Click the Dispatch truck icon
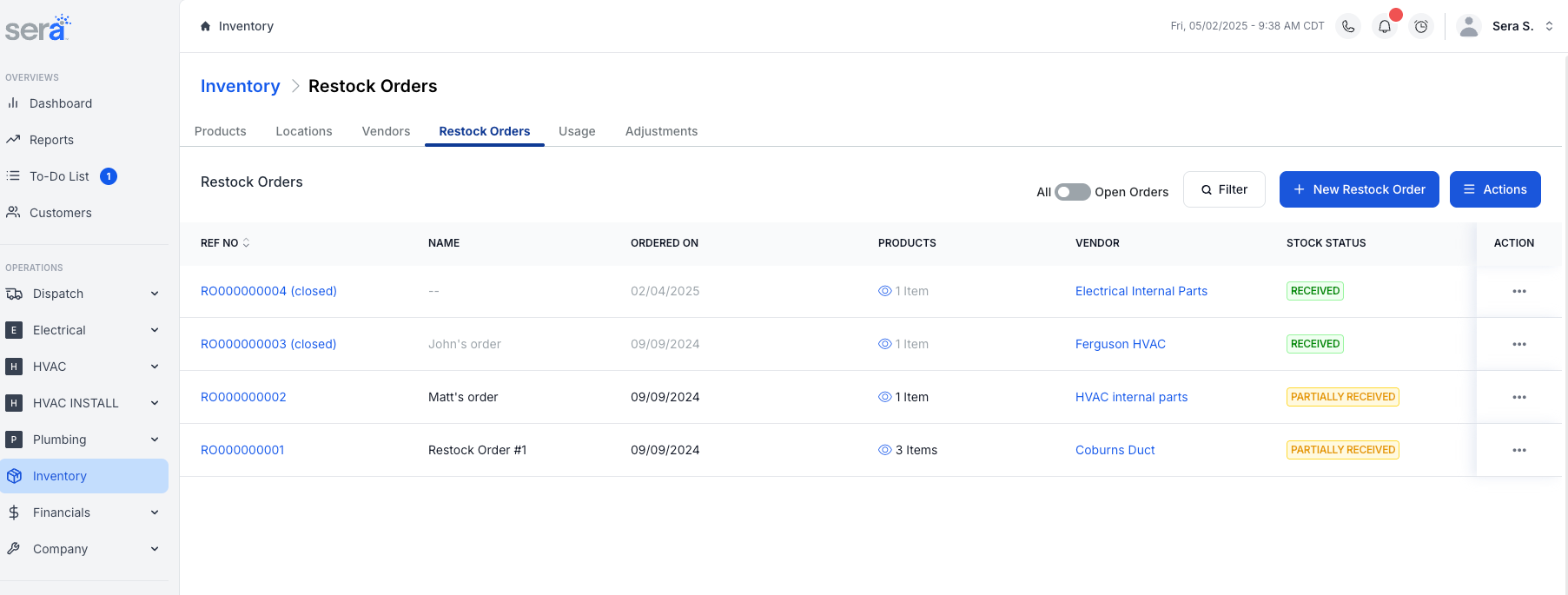Viewport: 1568px width, 595px height. (14, 294)
